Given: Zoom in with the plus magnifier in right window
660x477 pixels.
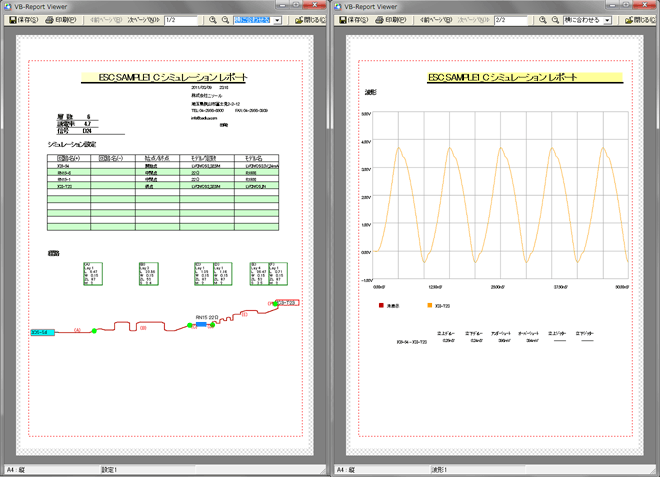Looking at the screenshot, I should [543, 20].
